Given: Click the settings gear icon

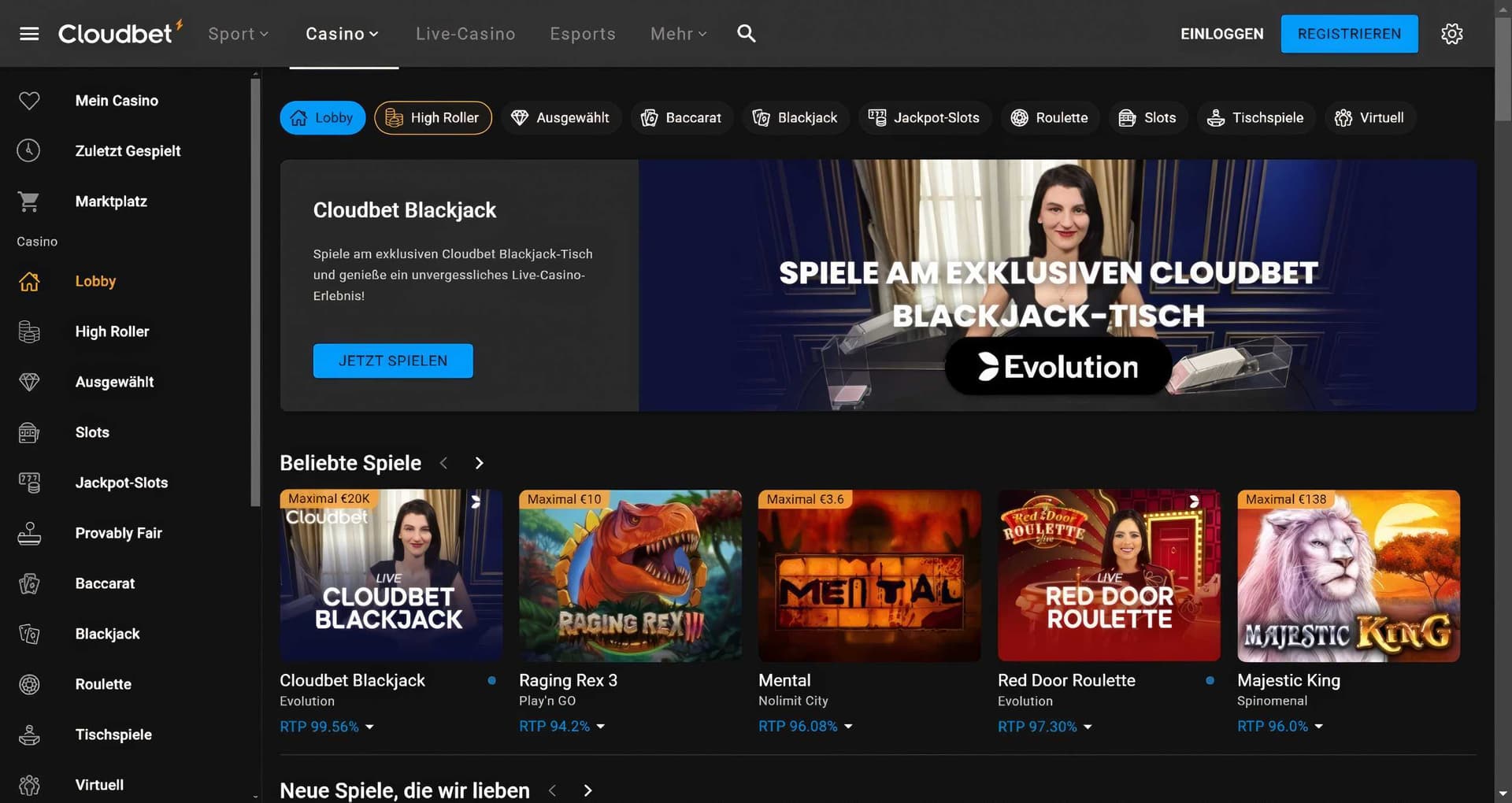Looking at the screenshot, I should click(1451, 33).
